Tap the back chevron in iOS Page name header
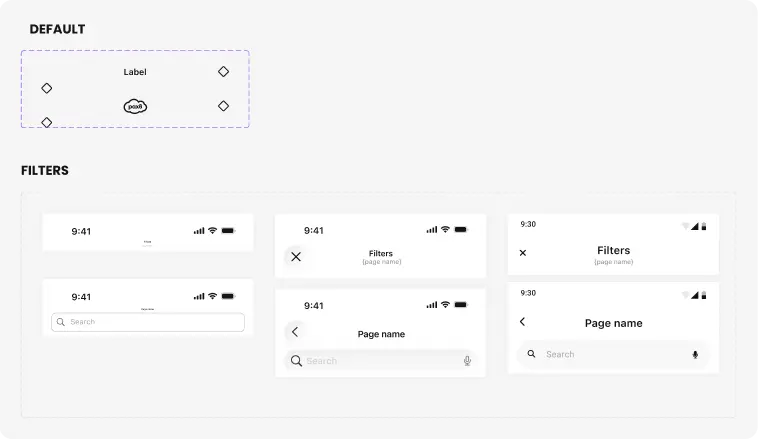 [295, 332]
